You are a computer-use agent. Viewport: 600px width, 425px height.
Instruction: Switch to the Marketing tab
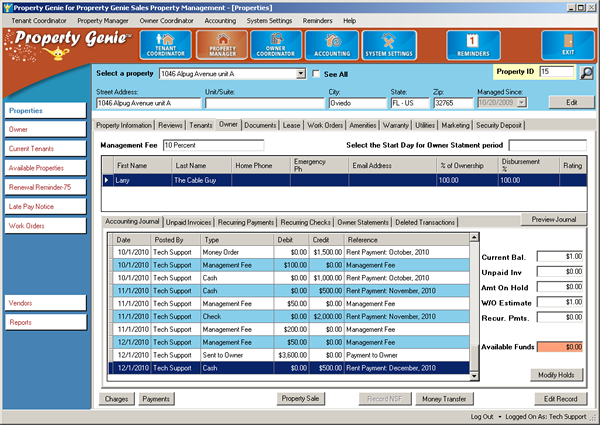coord(455,125)
